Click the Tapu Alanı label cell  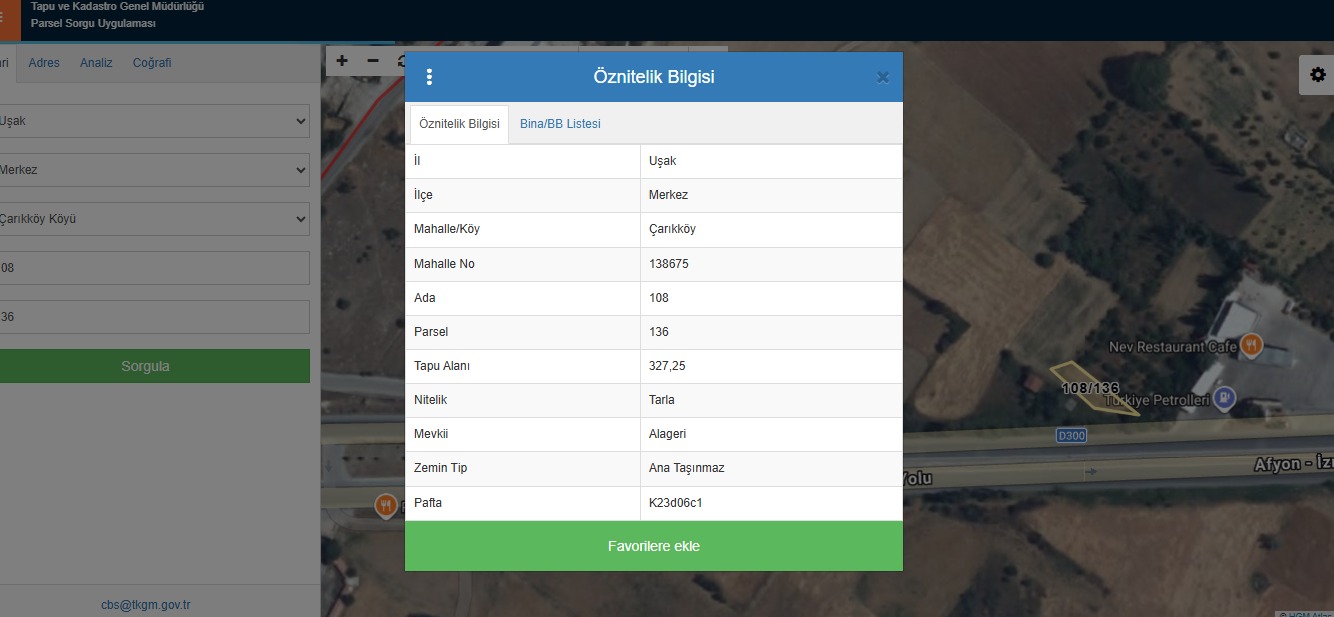click(x=523, y=366)
